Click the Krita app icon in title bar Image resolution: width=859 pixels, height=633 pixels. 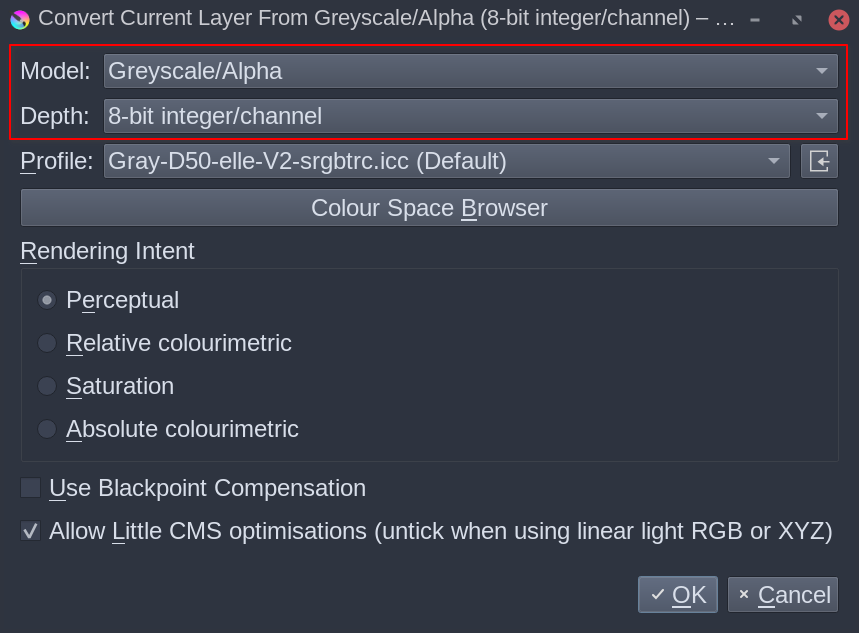(x=20, y=19)
